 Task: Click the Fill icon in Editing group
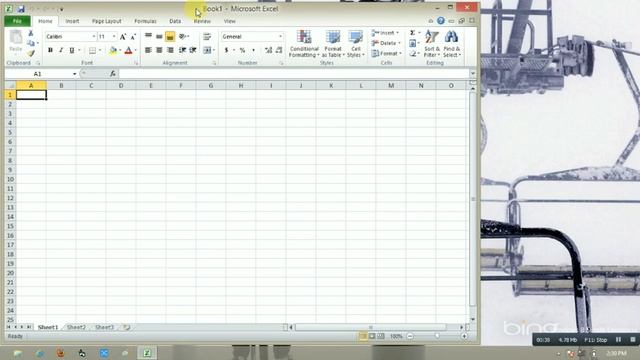[x=413, y=43]
